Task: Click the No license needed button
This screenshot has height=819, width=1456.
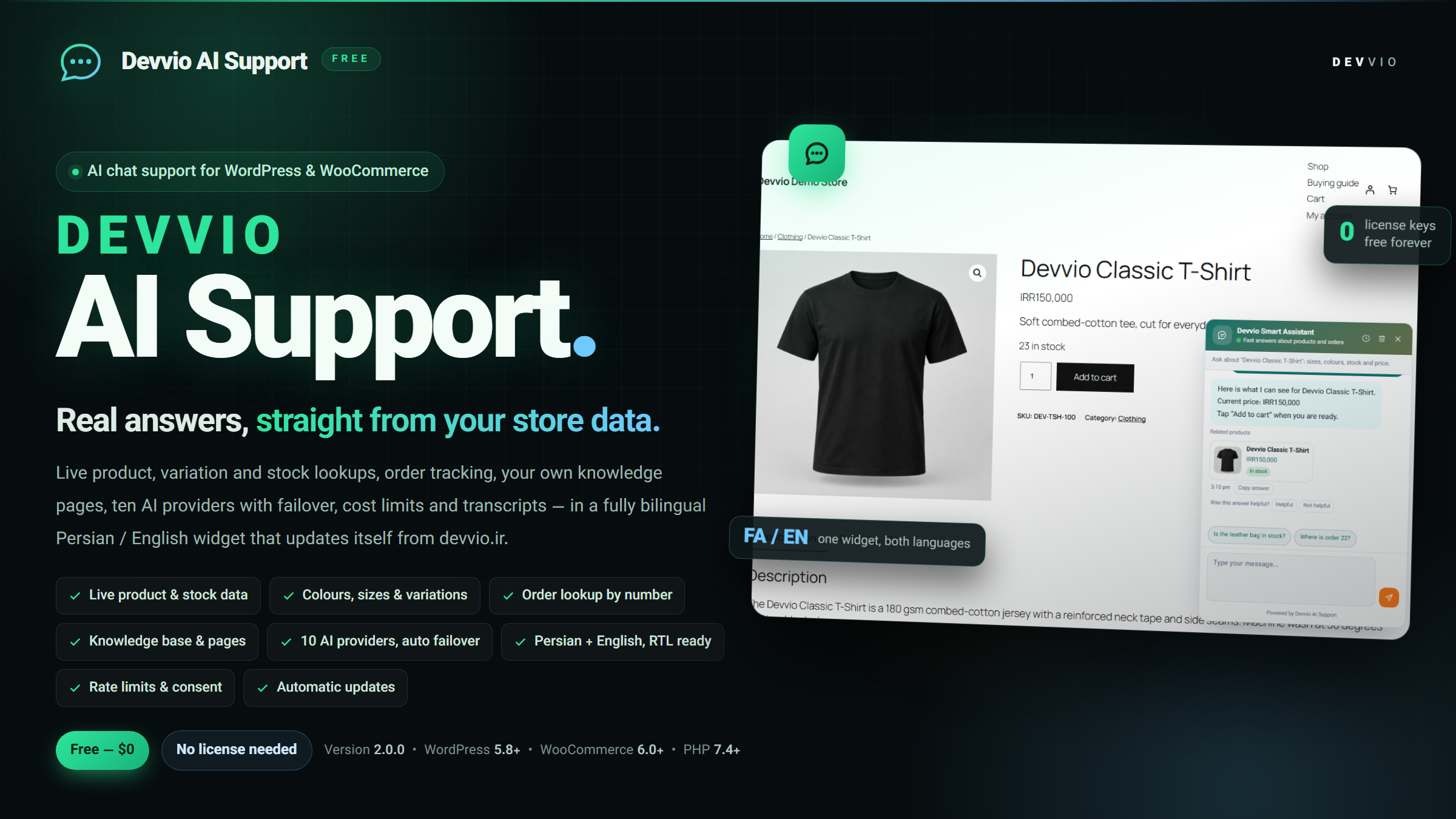Action: (x=237, y=750)
